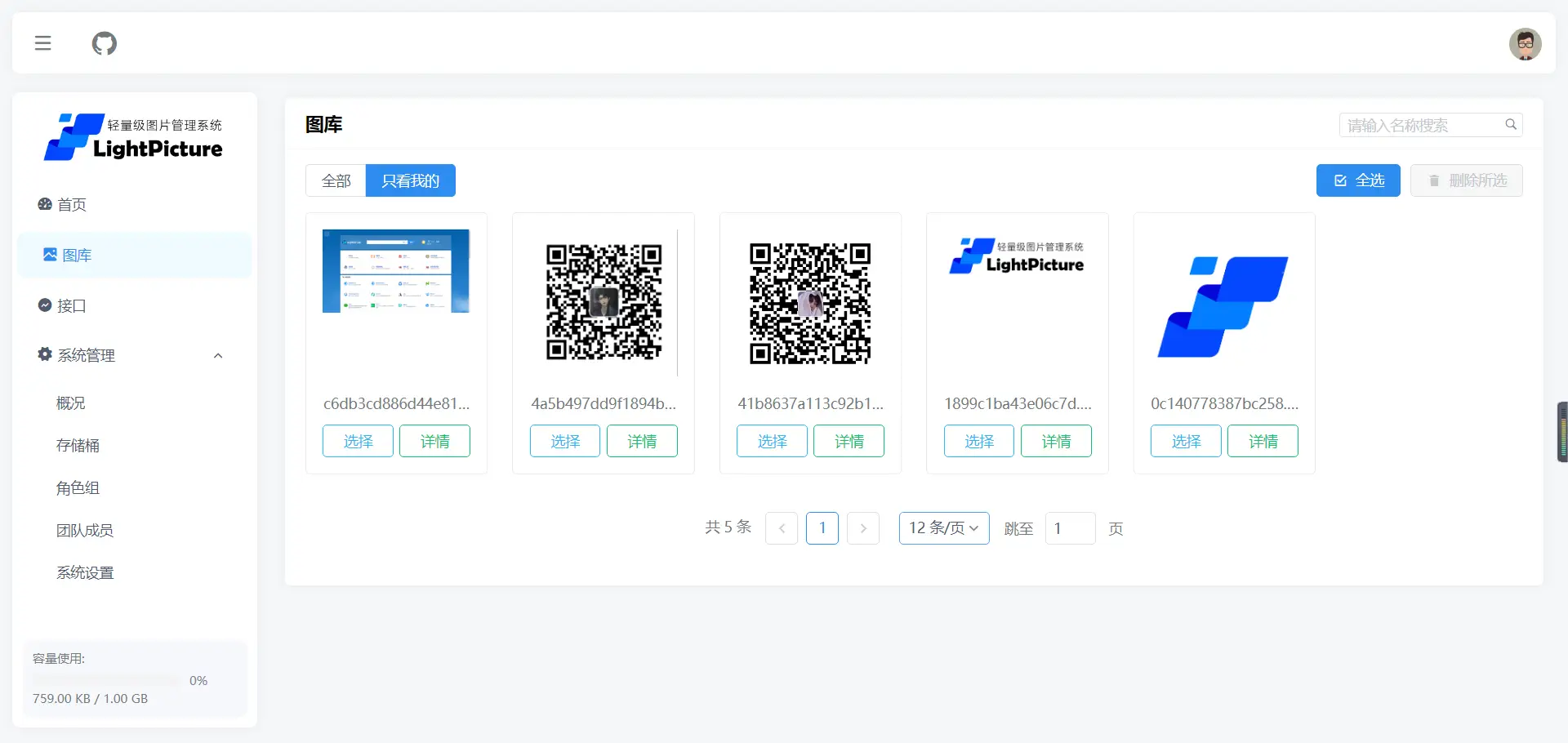Click the LightPicture logo in sidebar
Viewport: 1568px width, 743px height.
(133, 137)
